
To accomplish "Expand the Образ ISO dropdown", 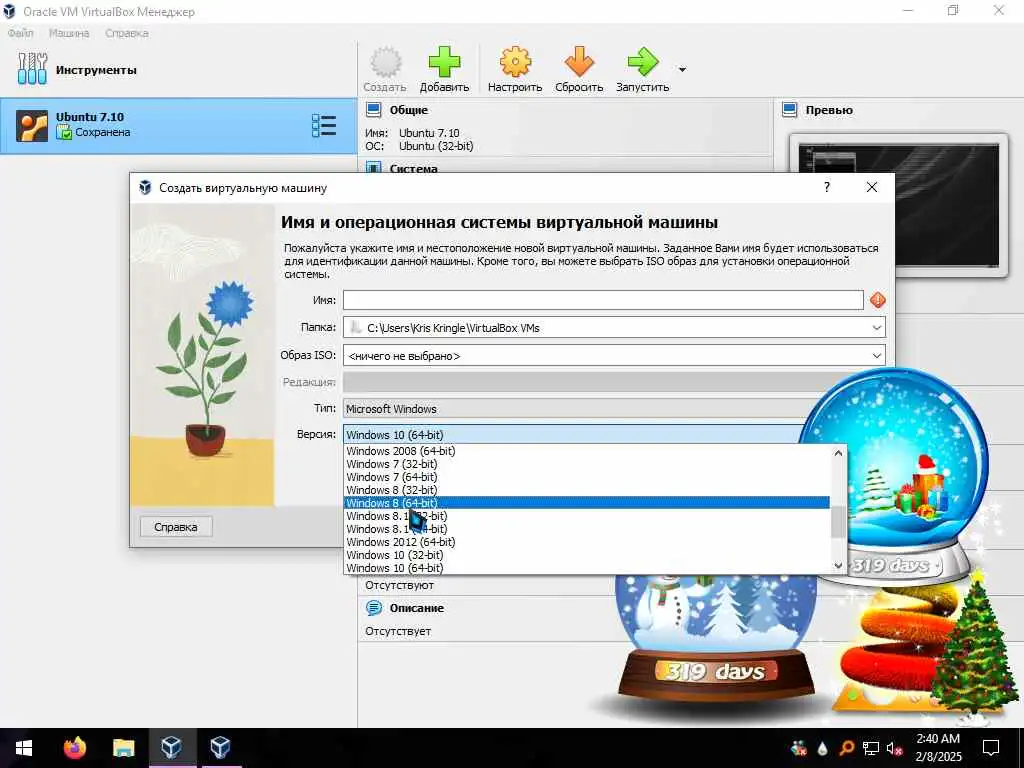I will 877,356.
